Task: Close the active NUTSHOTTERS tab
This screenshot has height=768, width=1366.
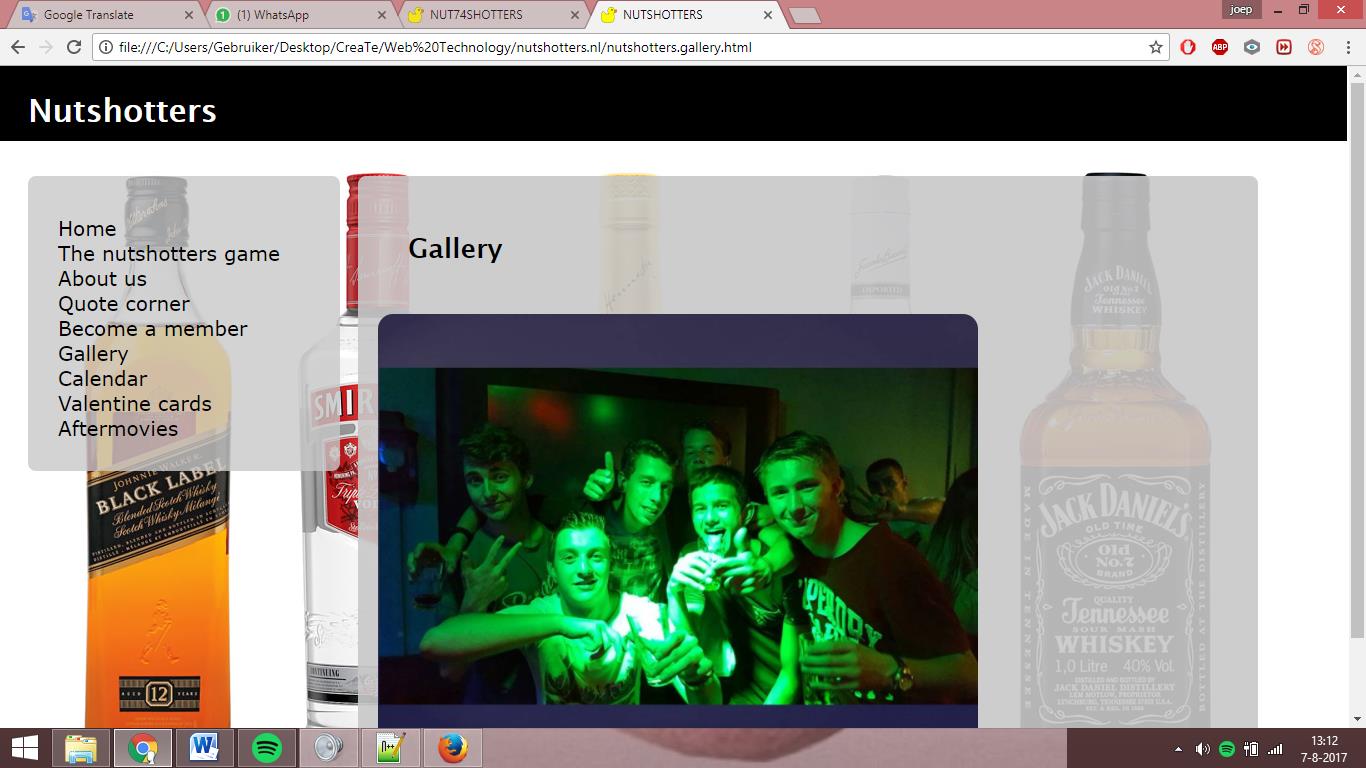Action: pos(768,15)
